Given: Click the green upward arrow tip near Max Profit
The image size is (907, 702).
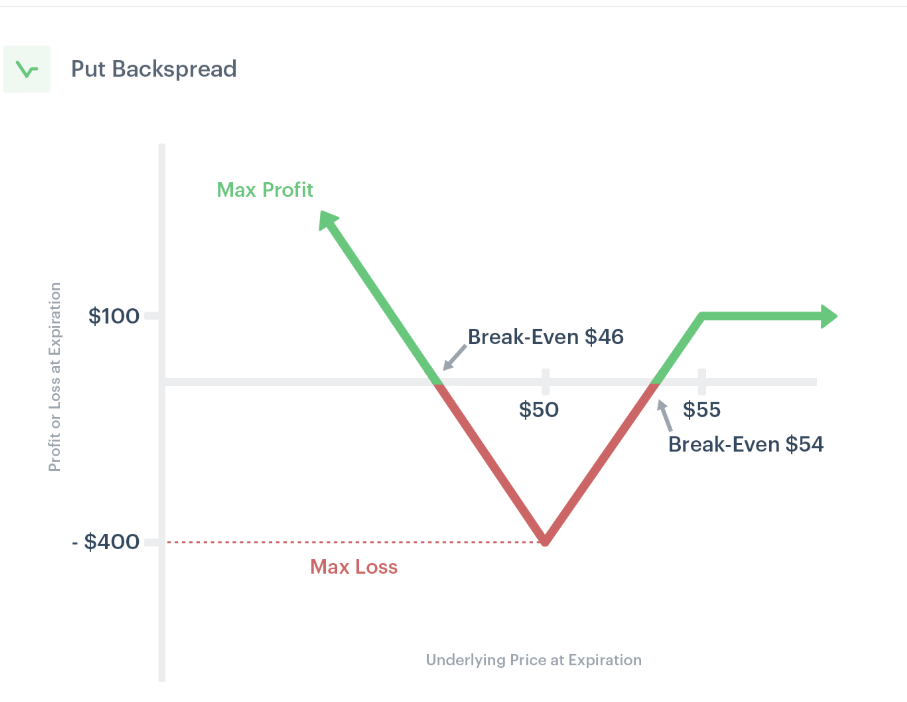Looking at the screenshot, I should pos(327,220).
